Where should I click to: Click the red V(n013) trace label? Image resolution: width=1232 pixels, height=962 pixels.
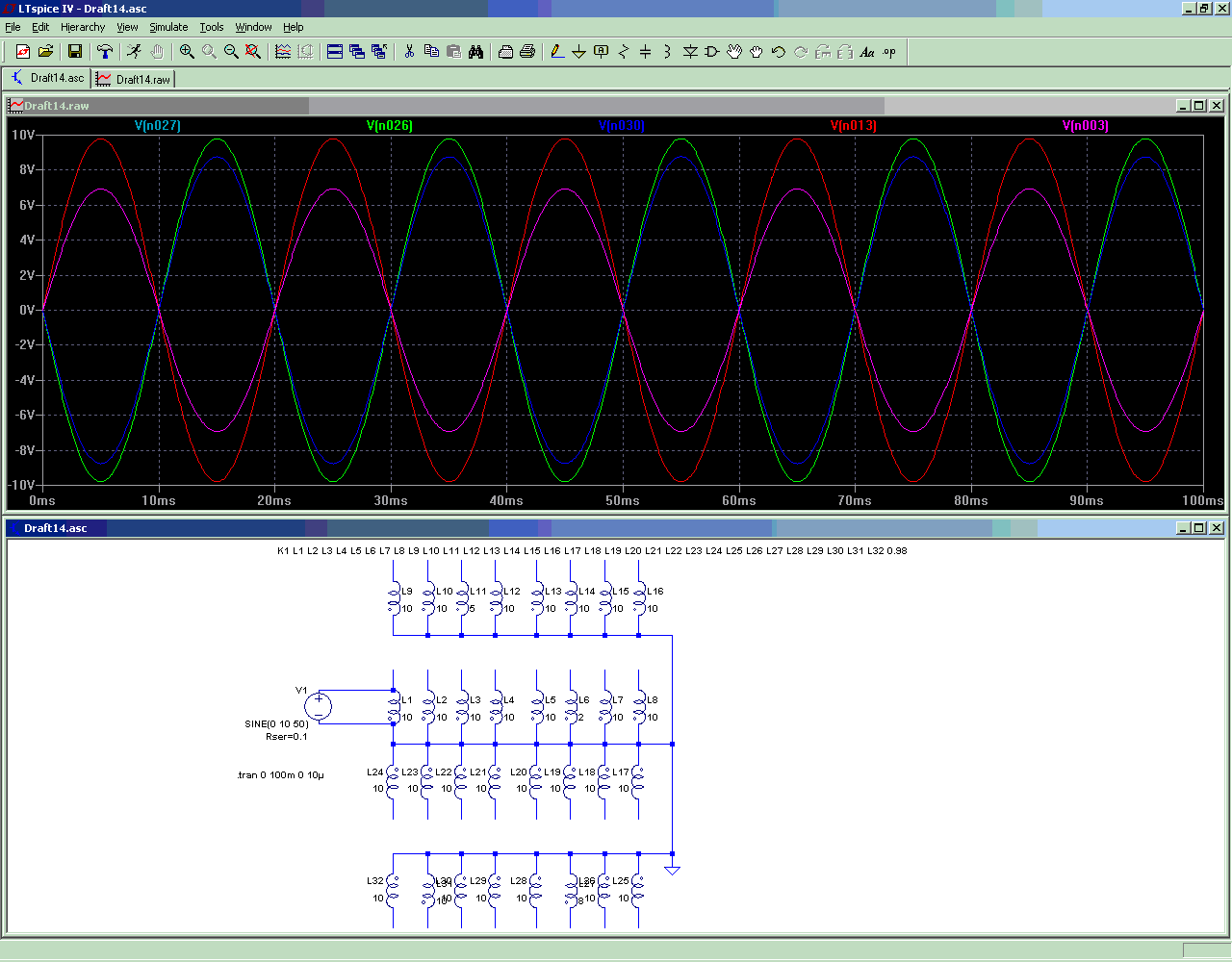[x=853, y=126]
